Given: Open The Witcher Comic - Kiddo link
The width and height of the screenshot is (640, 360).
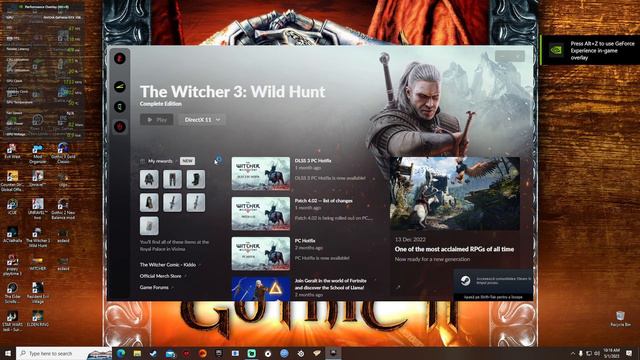Looking at the screenshot, I should pos(168,264).
